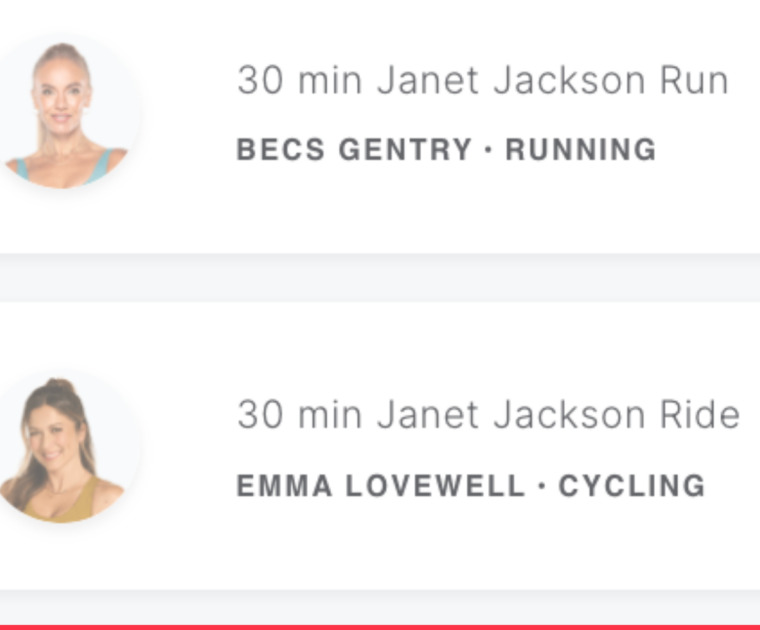This screenshot has width=760, height=630.
Task: Open the 30 min Janet Jackson Ride class
Action: [488, 415]
